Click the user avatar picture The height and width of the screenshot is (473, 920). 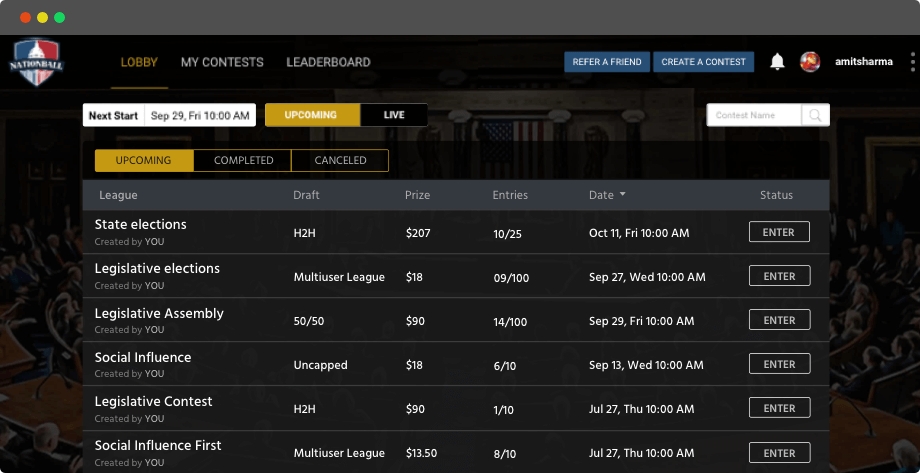click(810, 62)
